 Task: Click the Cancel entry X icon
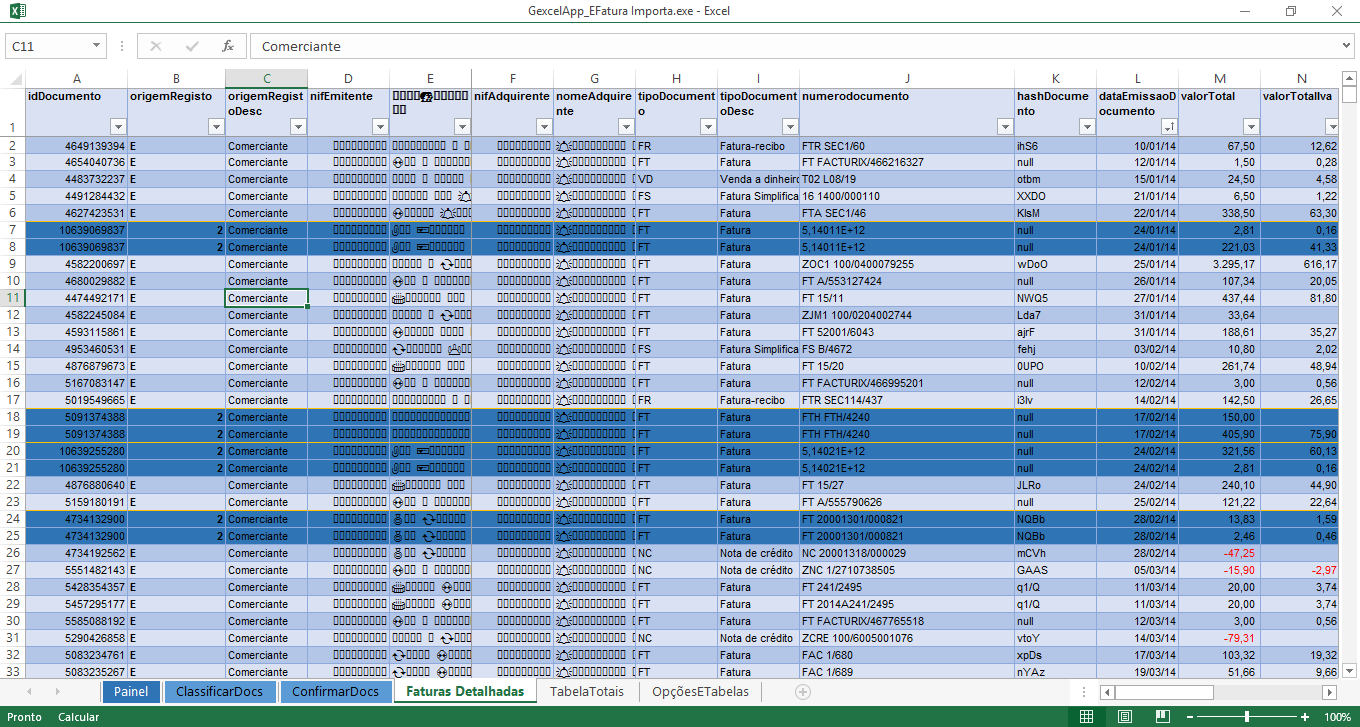pos(155,46)
